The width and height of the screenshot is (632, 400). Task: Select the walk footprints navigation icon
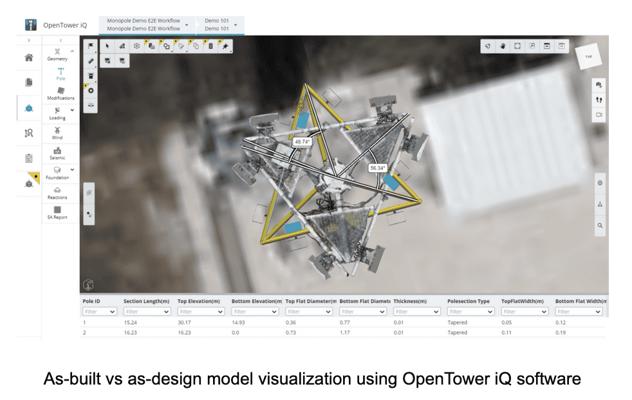pos(599,100)
